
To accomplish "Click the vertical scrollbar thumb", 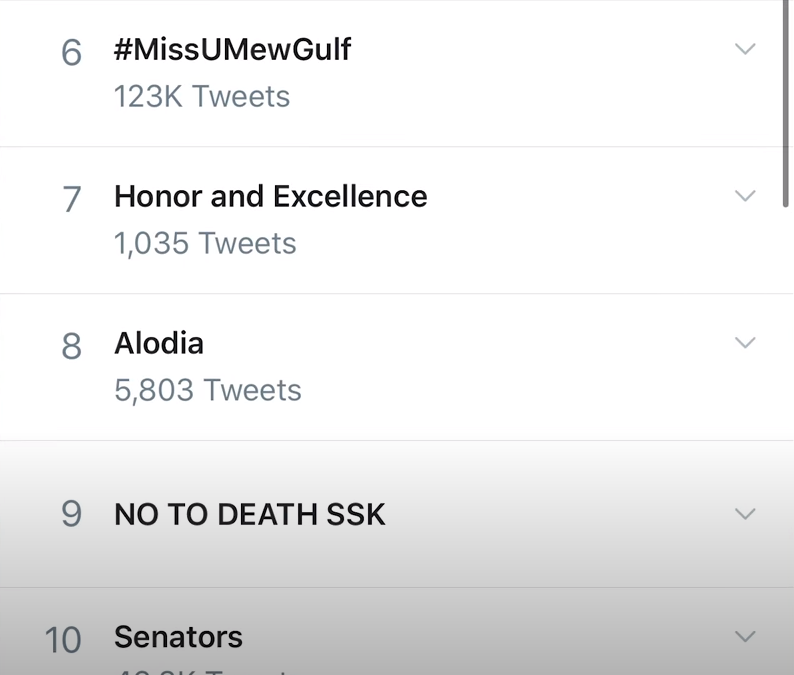I will tap(786, 103).
